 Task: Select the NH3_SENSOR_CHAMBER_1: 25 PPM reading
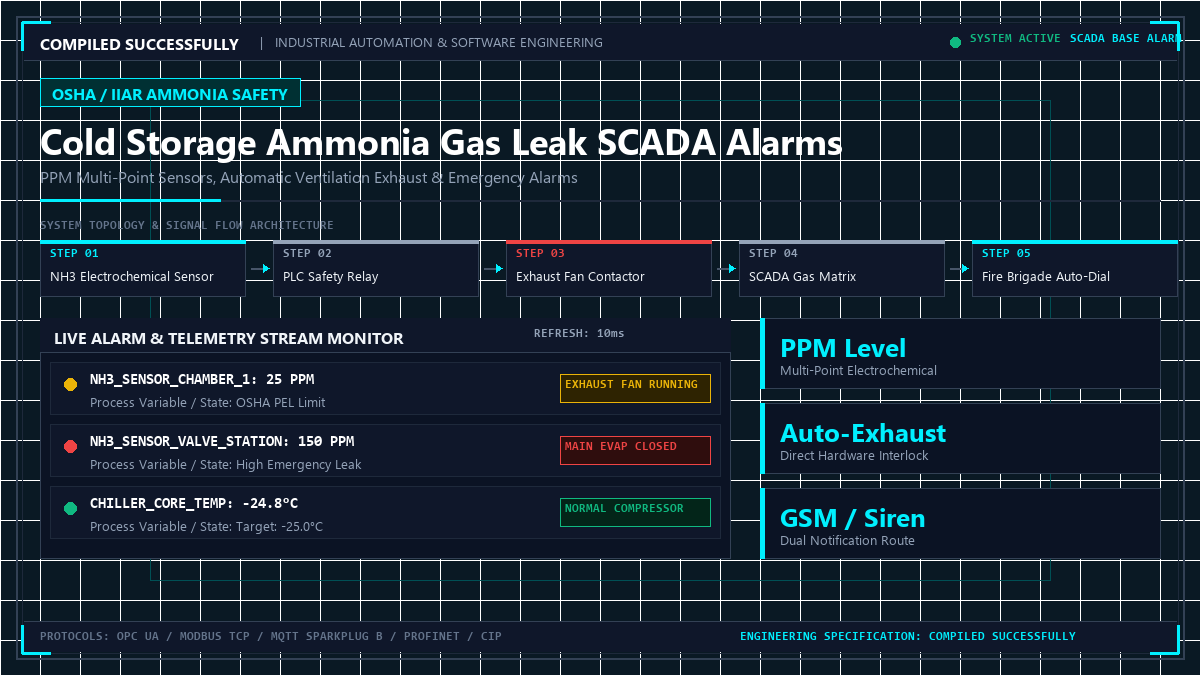point(202,380)
